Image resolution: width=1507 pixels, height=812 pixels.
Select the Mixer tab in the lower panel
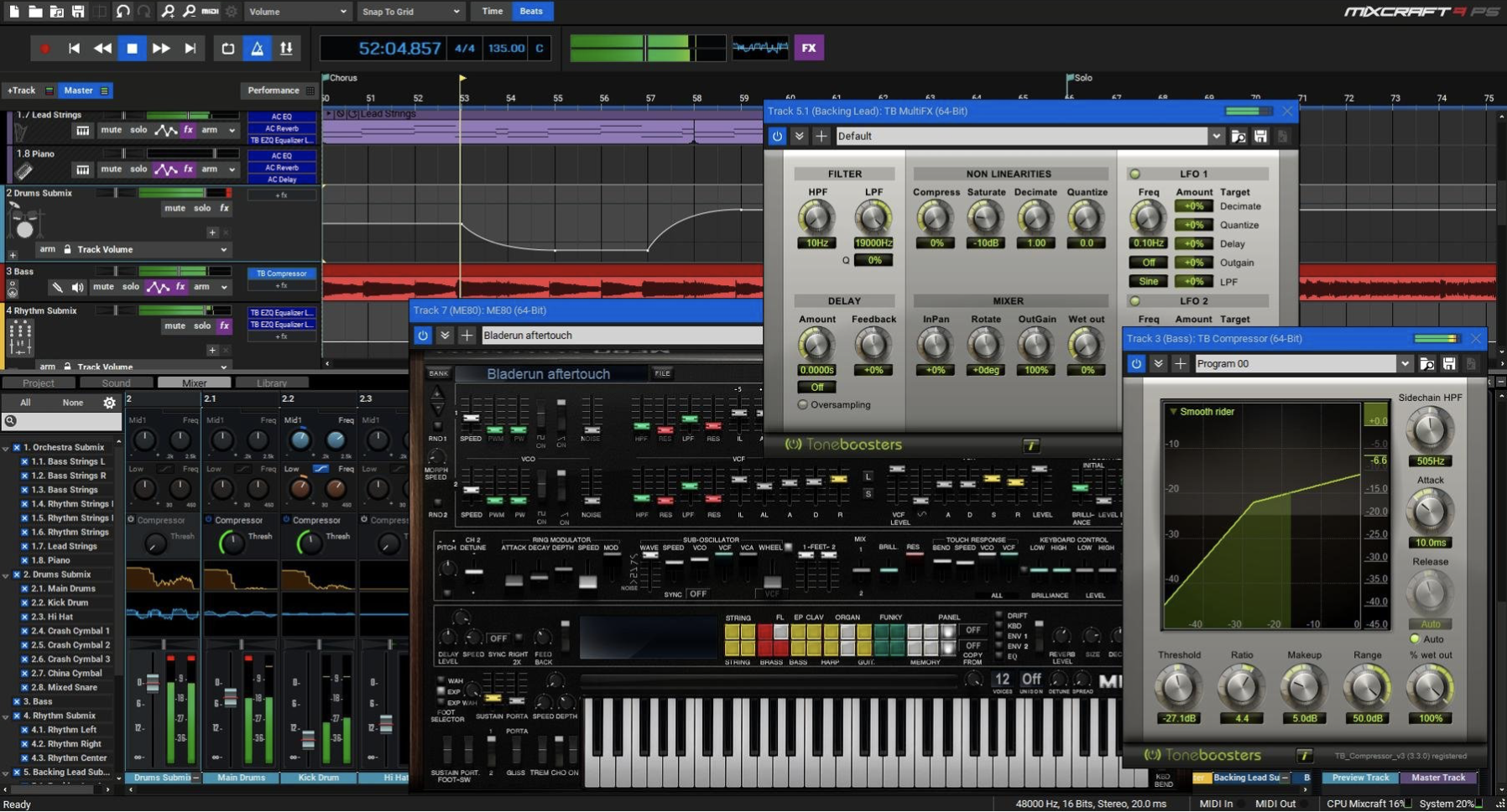(194, 383)
